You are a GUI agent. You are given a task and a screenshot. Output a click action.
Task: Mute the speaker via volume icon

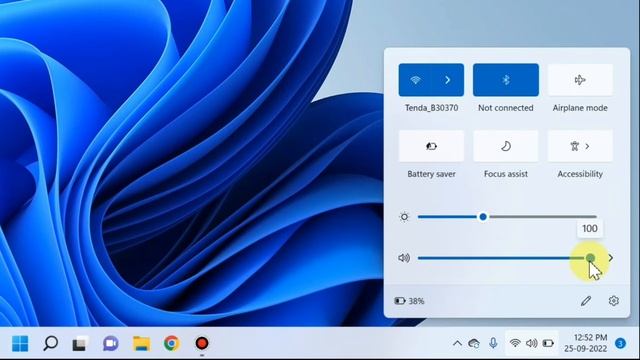(404, 258)
